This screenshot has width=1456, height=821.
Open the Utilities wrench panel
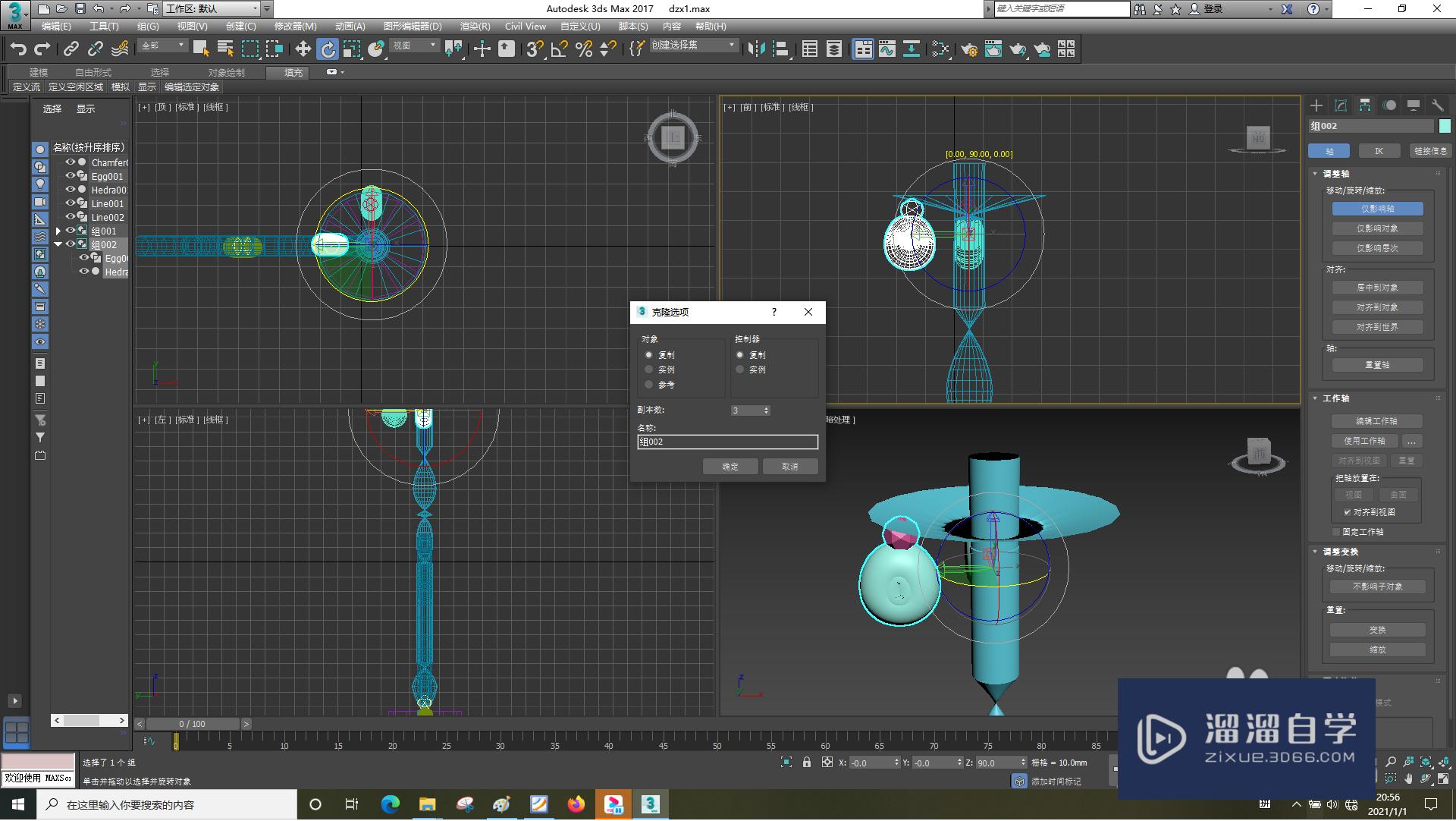tap(1437, 105)
